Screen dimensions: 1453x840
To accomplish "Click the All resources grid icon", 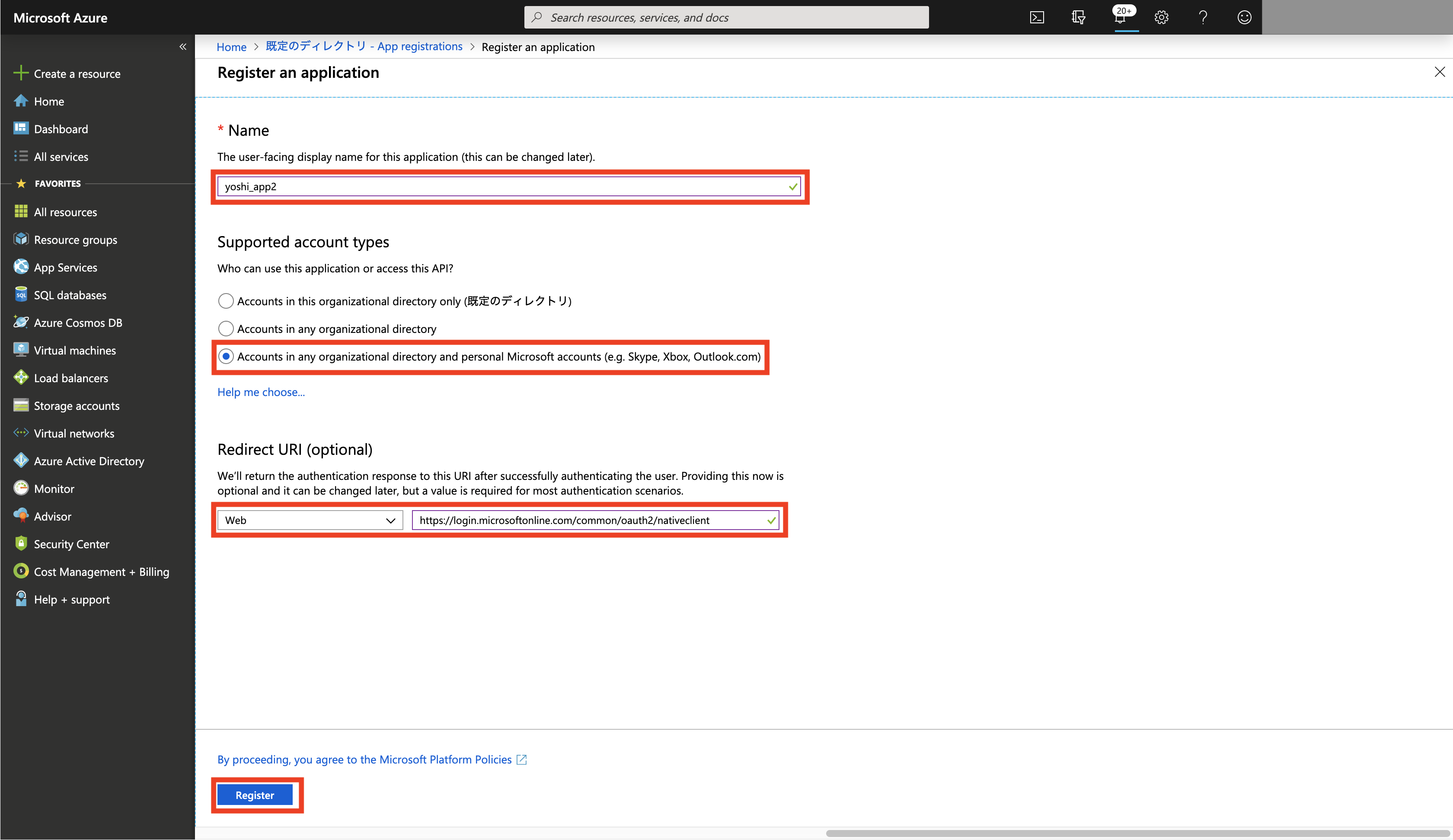I will 21,211.
